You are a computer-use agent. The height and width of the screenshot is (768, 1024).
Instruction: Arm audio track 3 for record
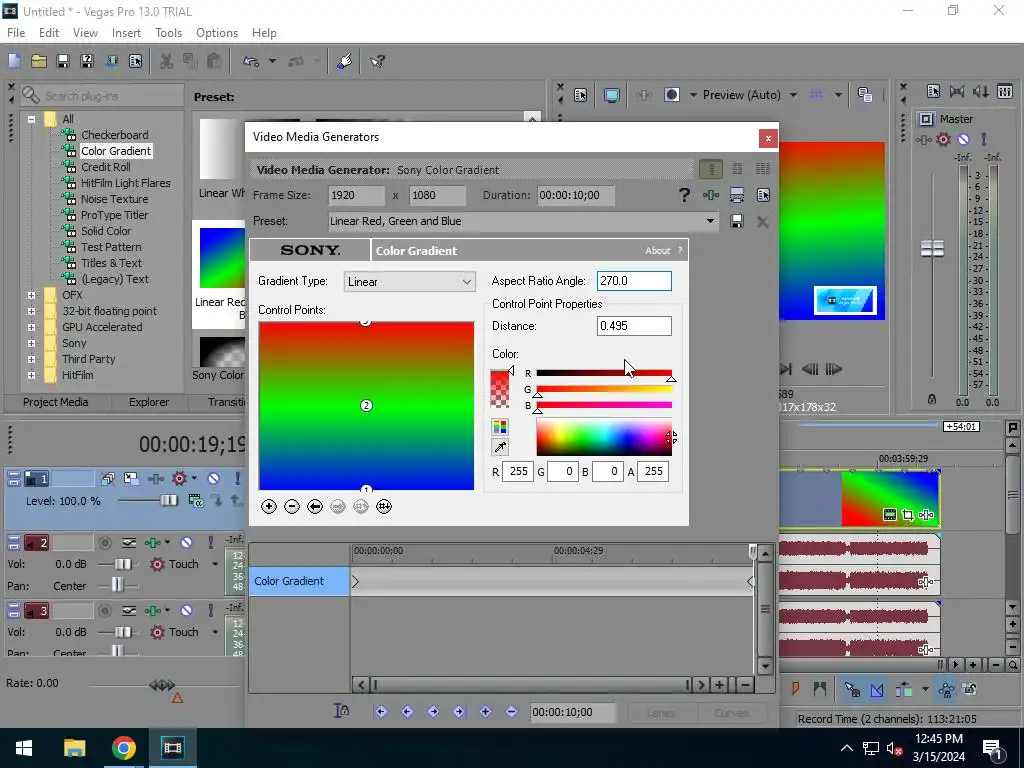pyautogui.click(x=104, y=611)
